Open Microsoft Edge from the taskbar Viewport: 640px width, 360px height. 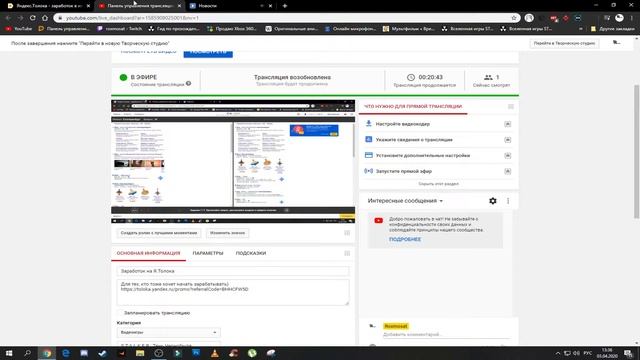pos(66,353)
